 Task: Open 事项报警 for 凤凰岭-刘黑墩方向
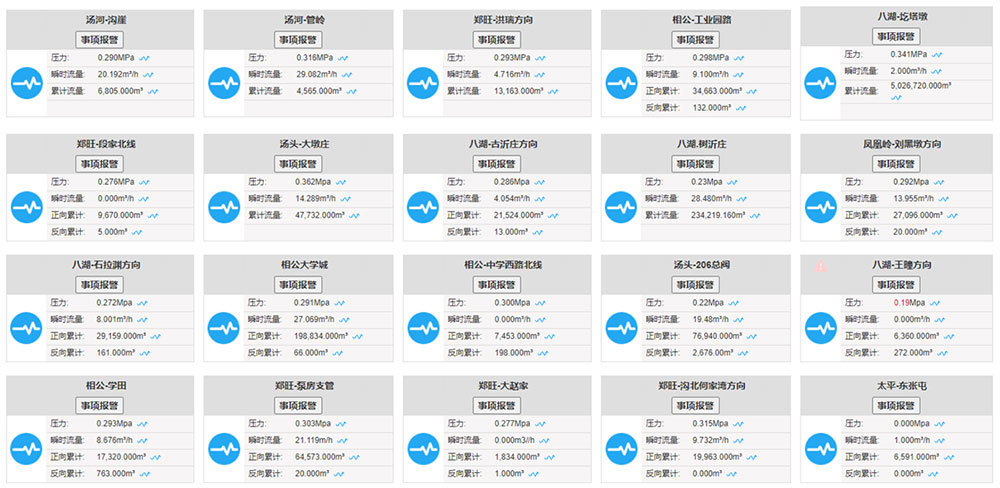click(x=896, y=164)
